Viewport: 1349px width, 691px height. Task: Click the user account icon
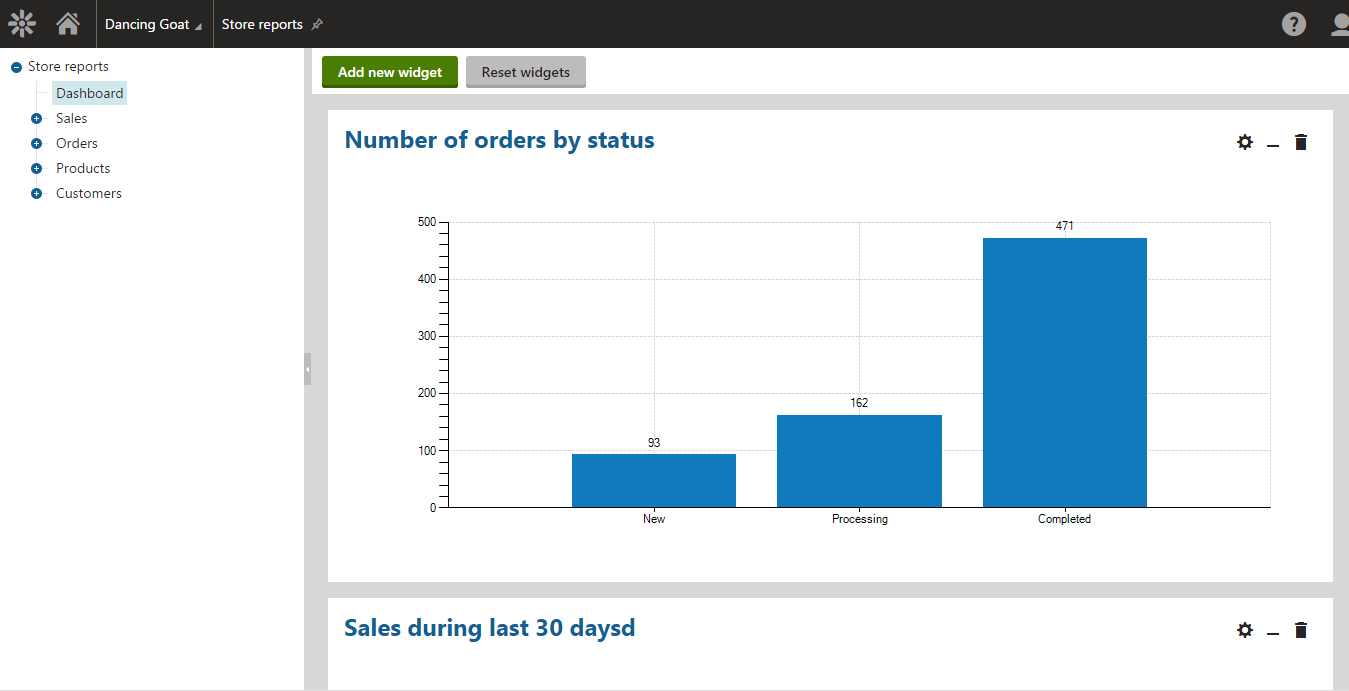click(1339, 23)
